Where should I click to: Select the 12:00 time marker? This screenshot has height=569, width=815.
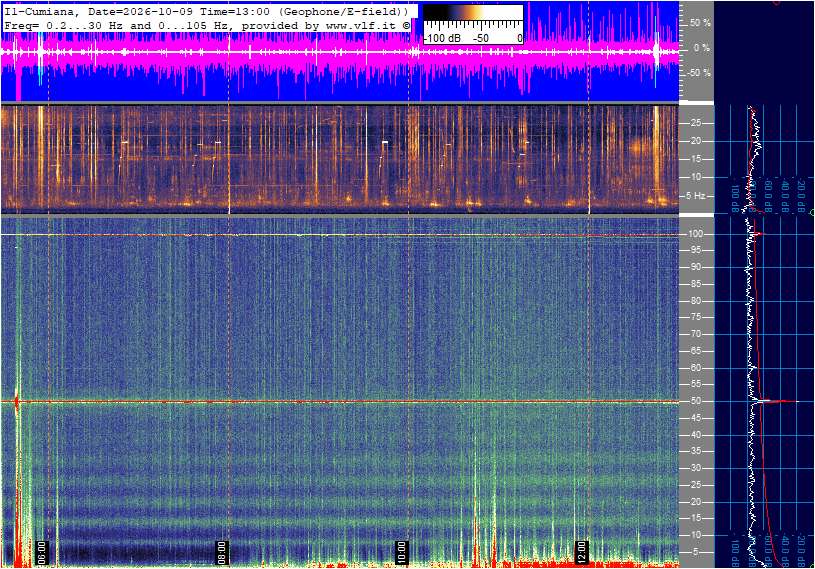pos(581,552)
